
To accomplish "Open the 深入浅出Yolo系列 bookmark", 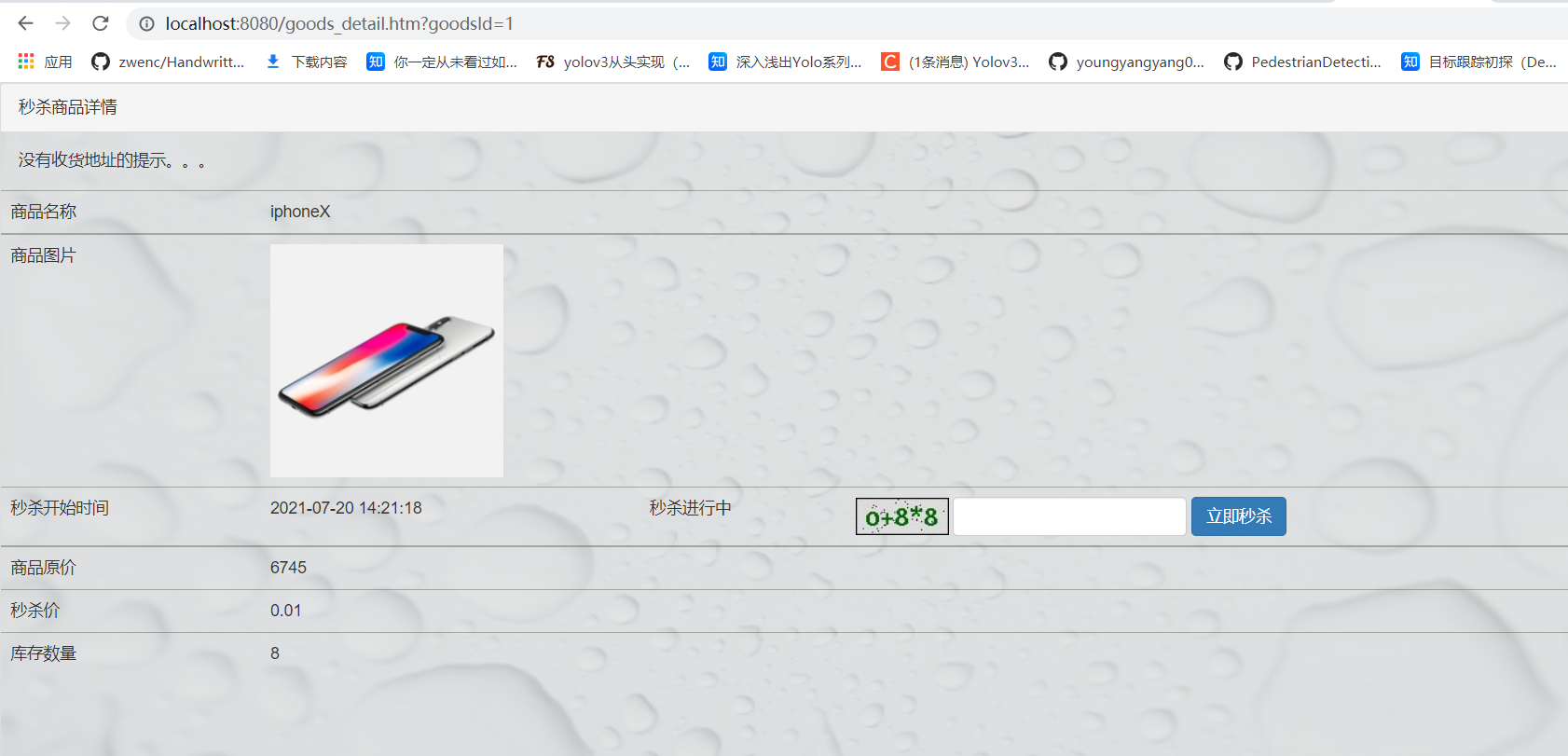I will [x=785, y=62].
